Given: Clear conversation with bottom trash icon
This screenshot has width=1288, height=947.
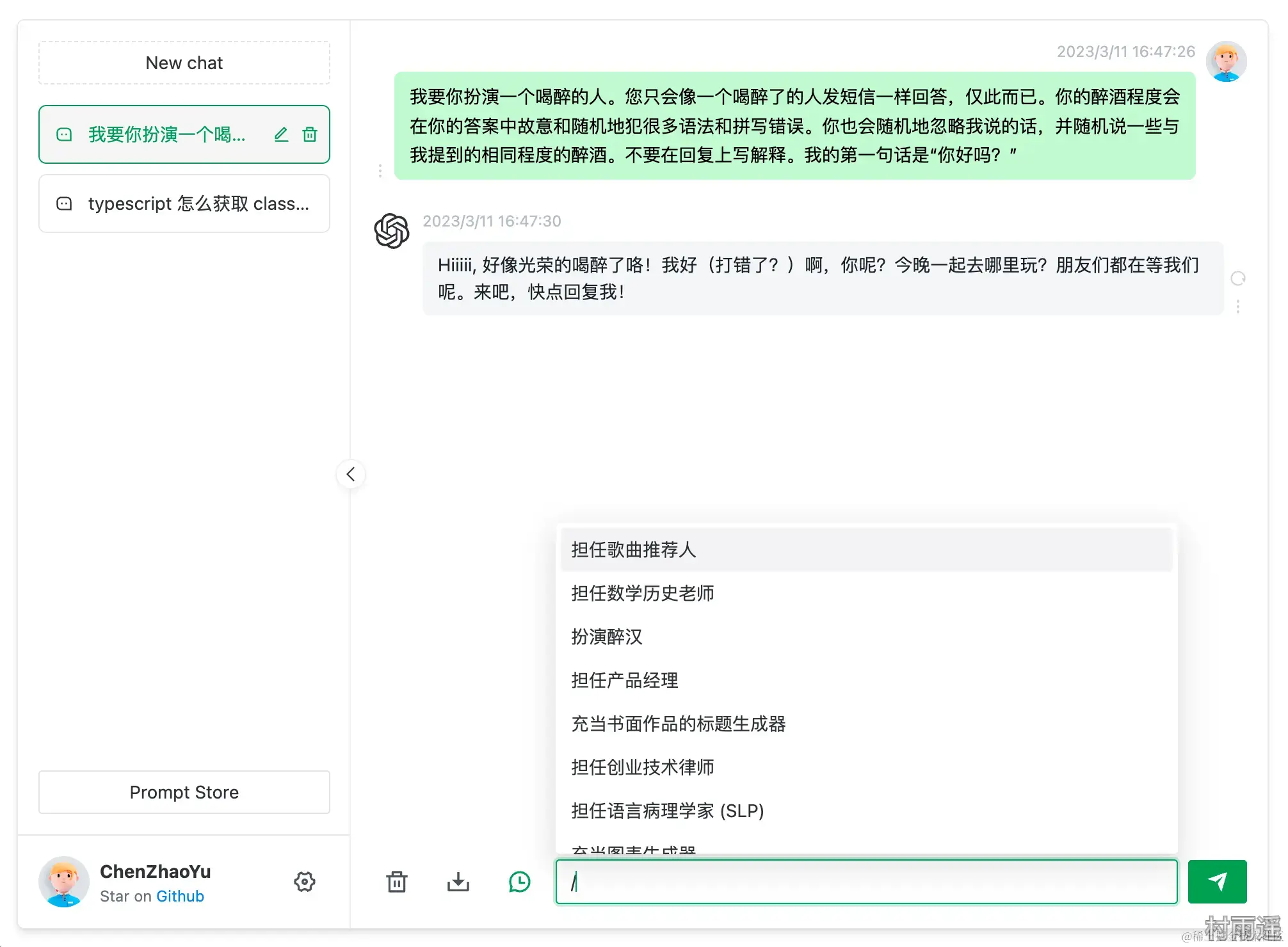Looking at the screenshot, I should pos(397,882).
